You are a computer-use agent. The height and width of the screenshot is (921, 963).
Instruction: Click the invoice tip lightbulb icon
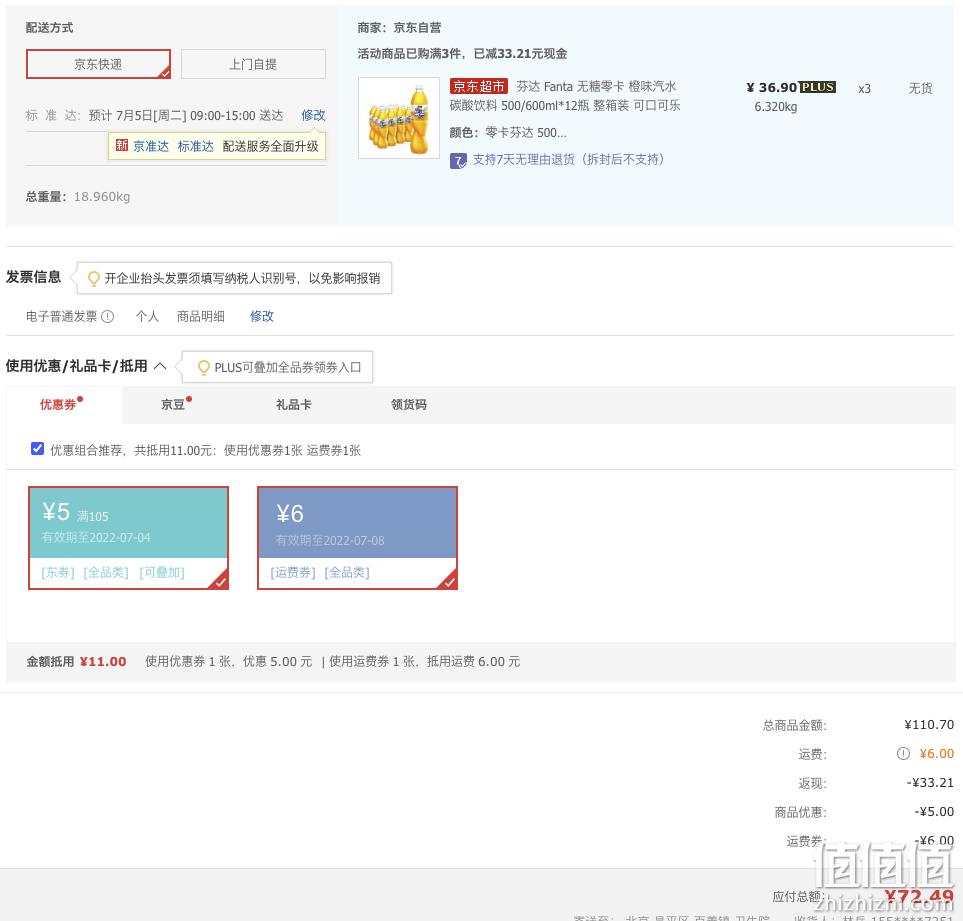(94, 279)
